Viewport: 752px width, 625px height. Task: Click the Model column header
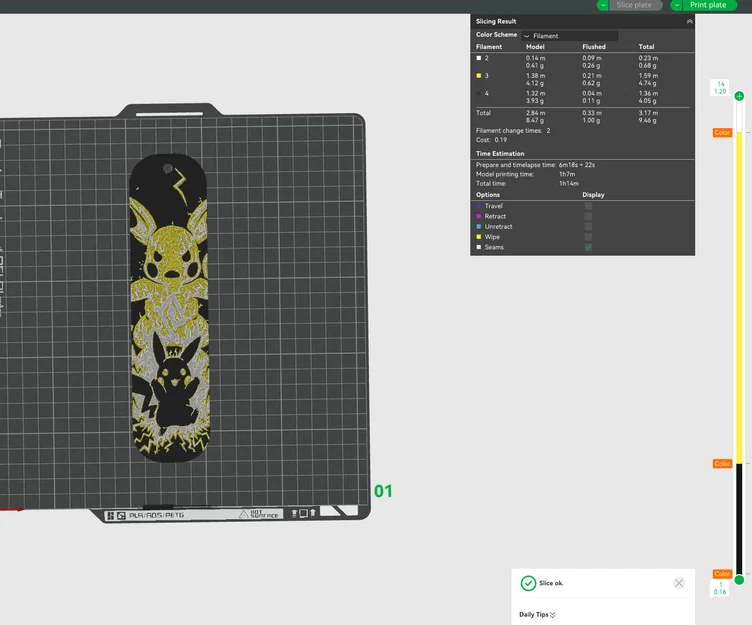(x=535, y=47)
